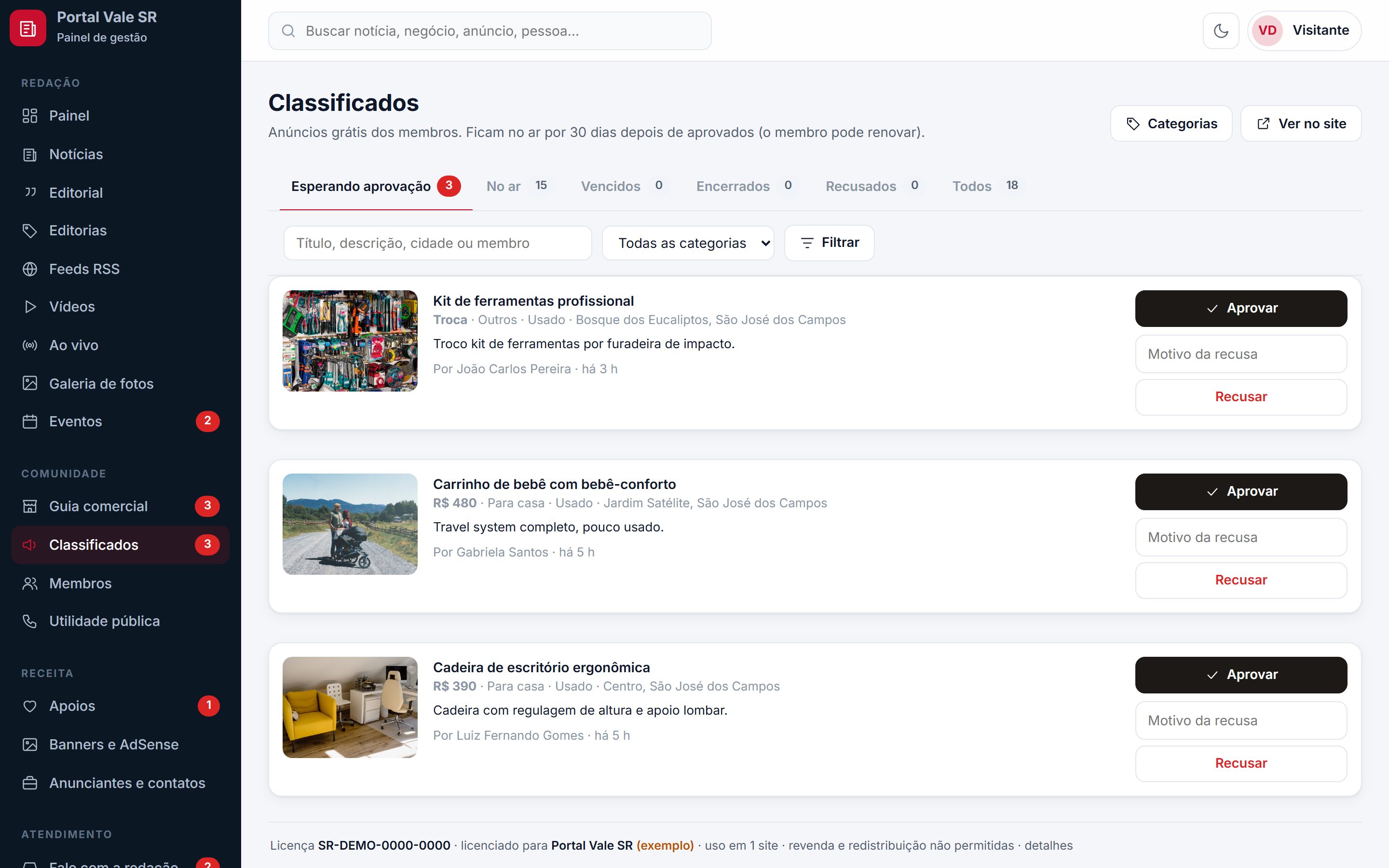Go to Guia comercial

pos(121,506)
